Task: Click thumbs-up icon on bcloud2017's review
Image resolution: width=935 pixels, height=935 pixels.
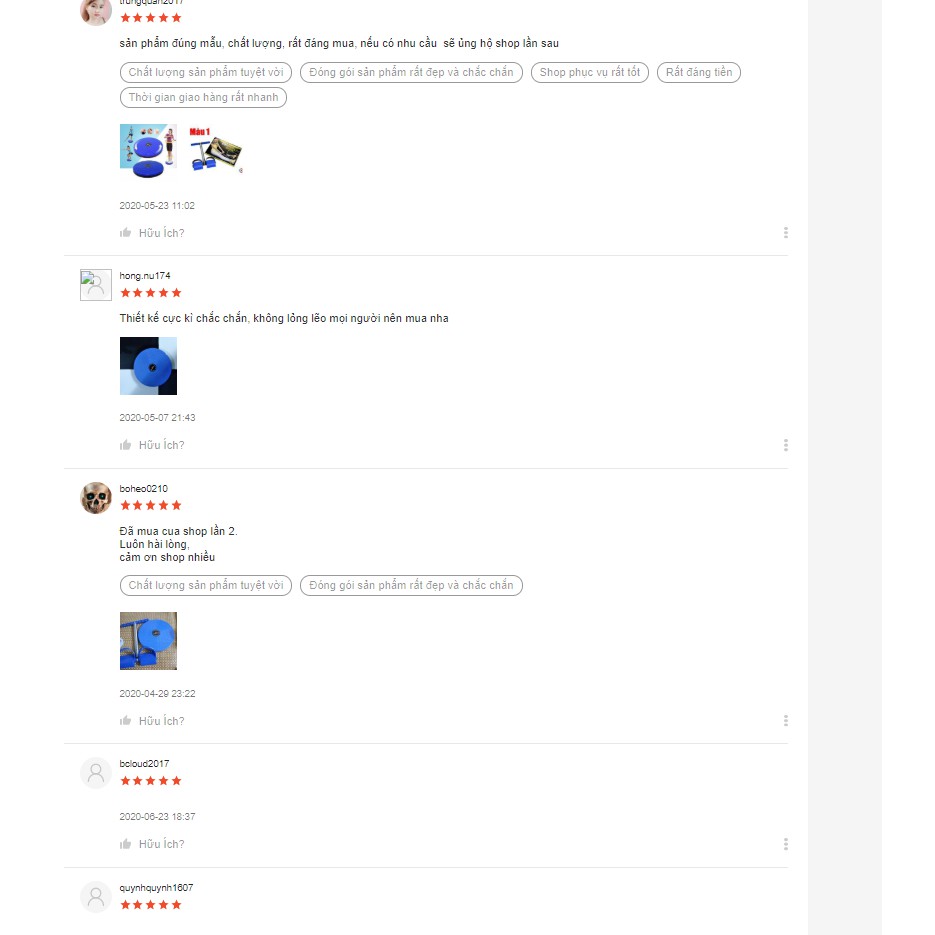Action: tap(125, 844)
